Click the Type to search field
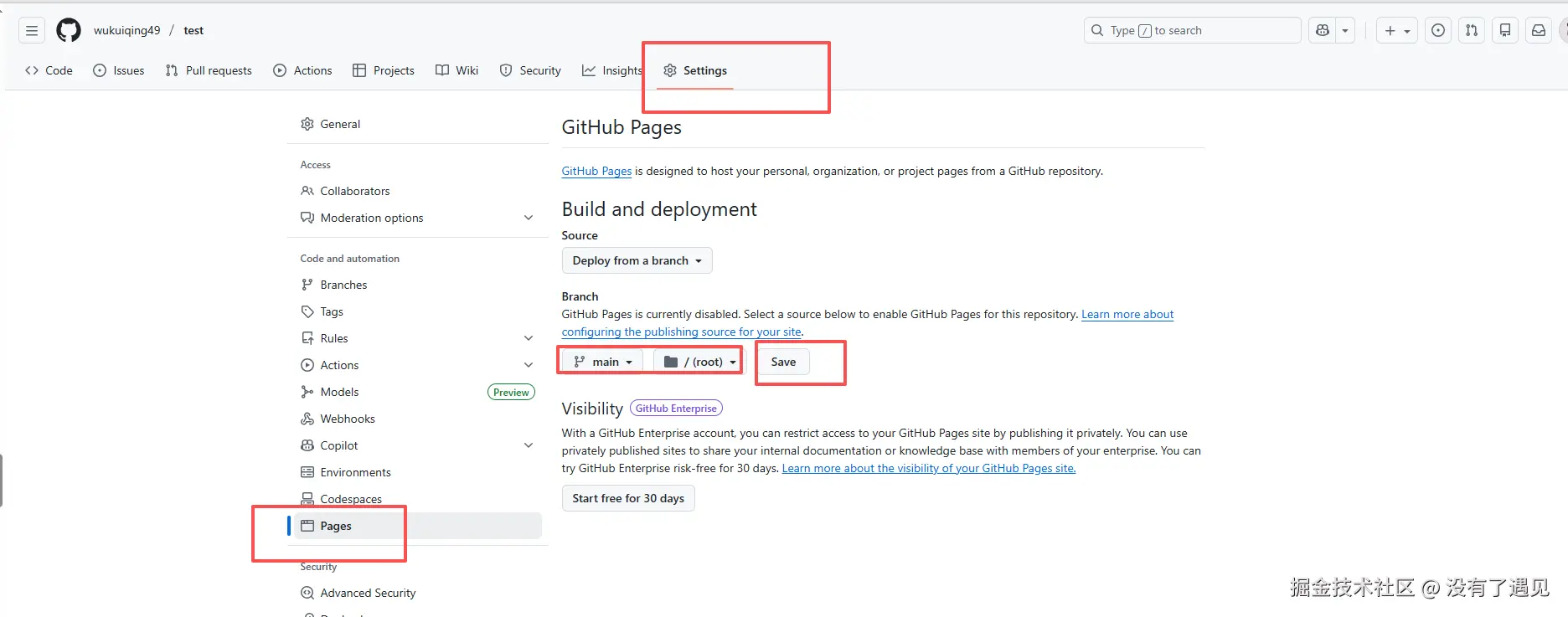 coord(1192,31)
